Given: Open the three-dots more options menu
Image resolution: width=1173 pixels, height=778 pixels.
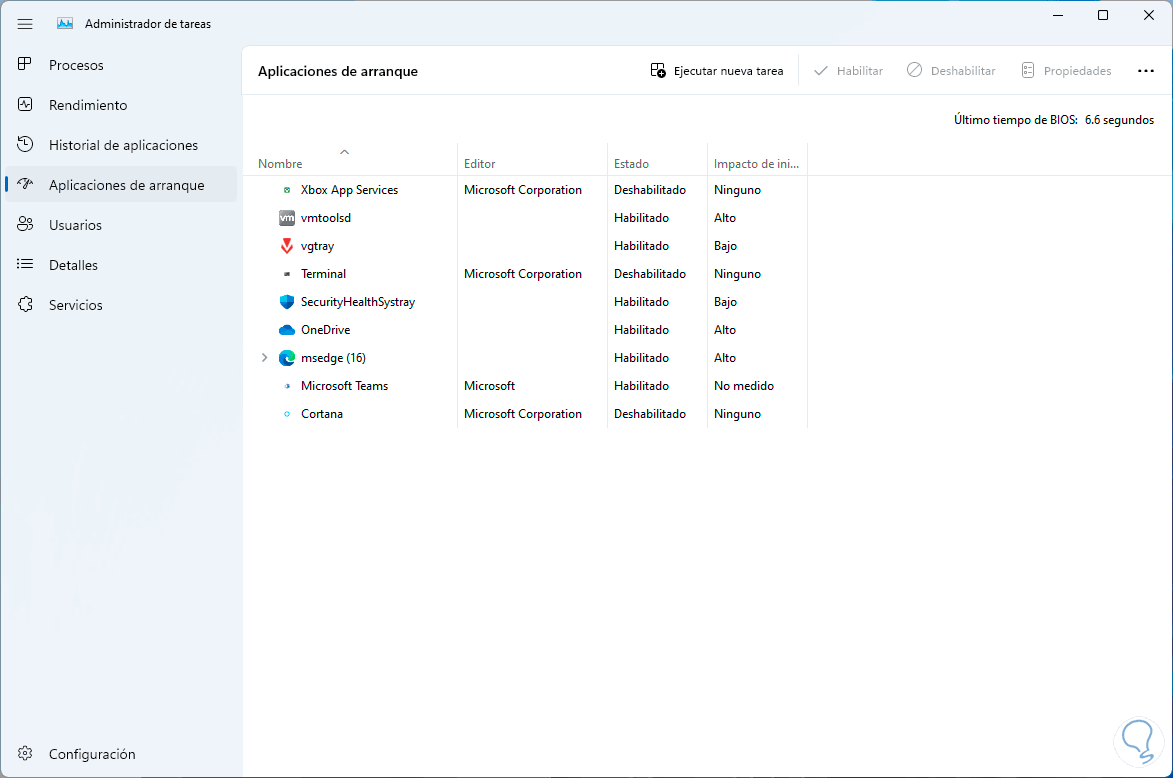Looking at the screenshot, I should pyautogui.click(x=1145, y=71).
